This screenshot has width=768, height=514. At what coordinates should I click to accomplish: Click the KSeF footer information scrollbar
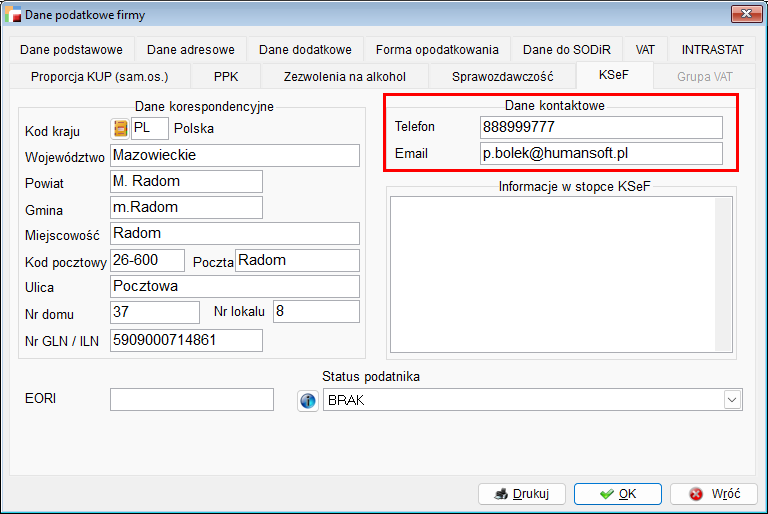[x=725, y=273]
